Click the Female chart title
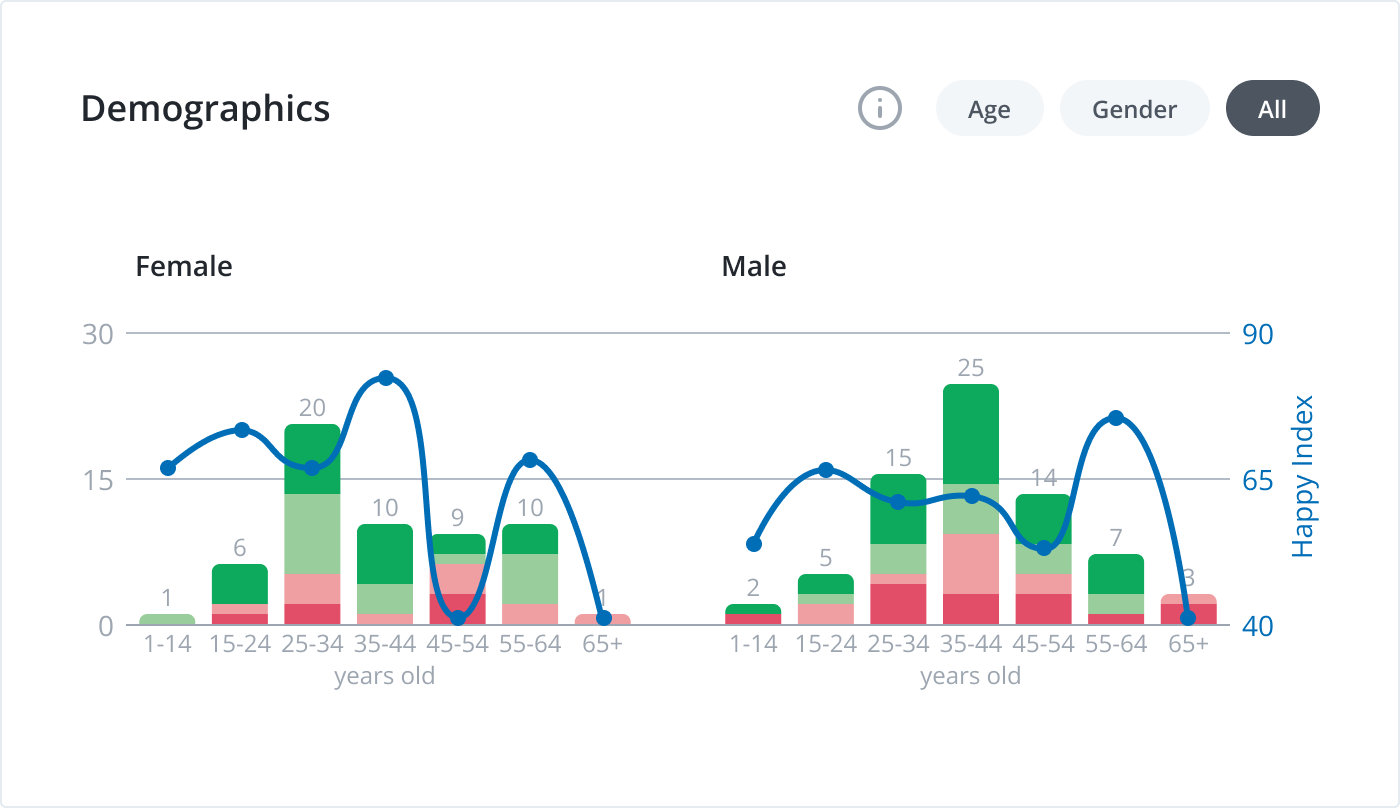Image resolution: width=1400 pixels, height=808 pixels. (x=183, y=266)
